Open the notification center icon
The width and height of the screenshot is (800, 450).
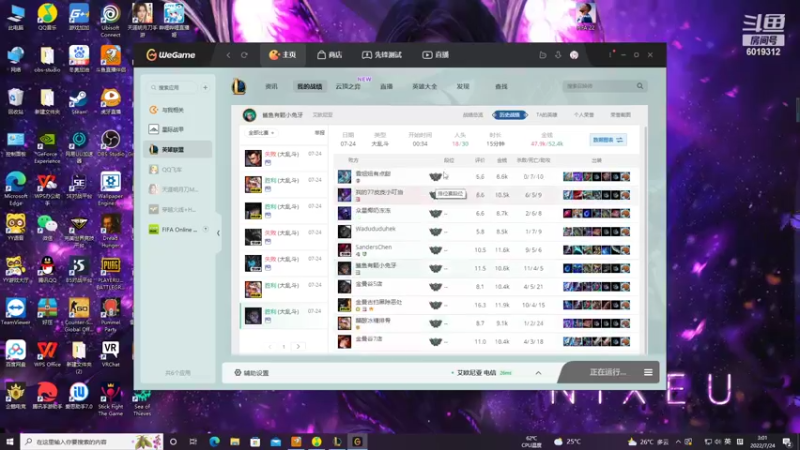pos(787,441)
